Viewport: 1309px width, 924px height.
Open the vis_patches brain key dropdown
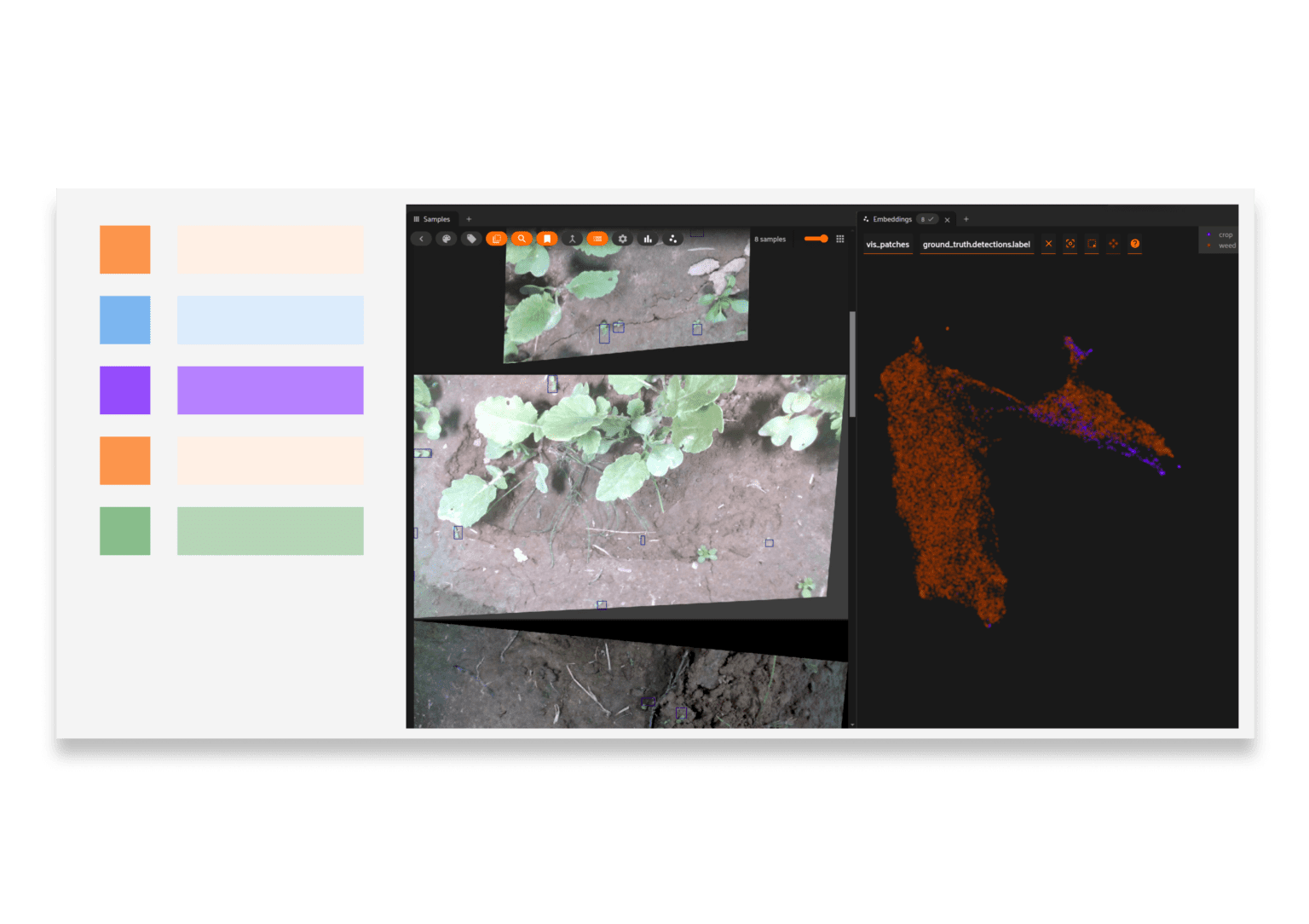coord(888,245)
